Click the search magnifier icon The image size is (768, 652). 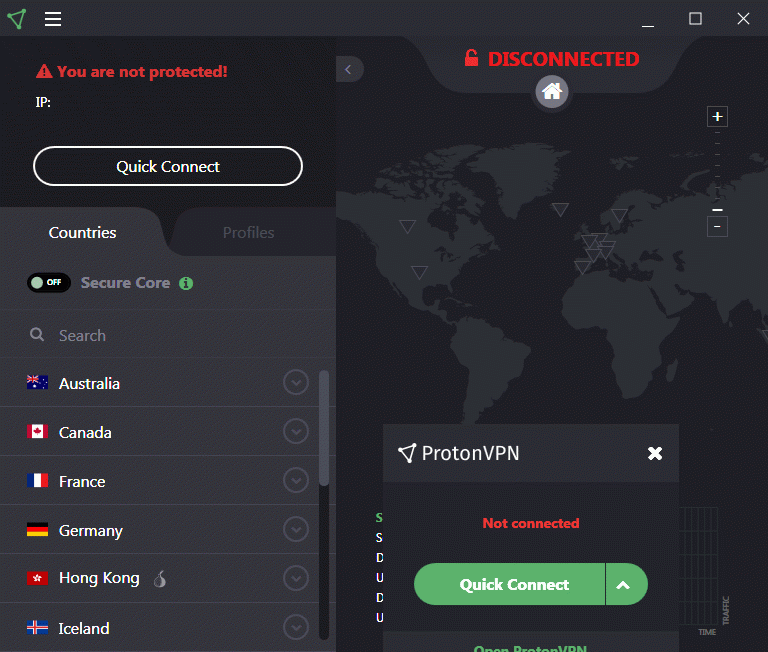[37, 335]
